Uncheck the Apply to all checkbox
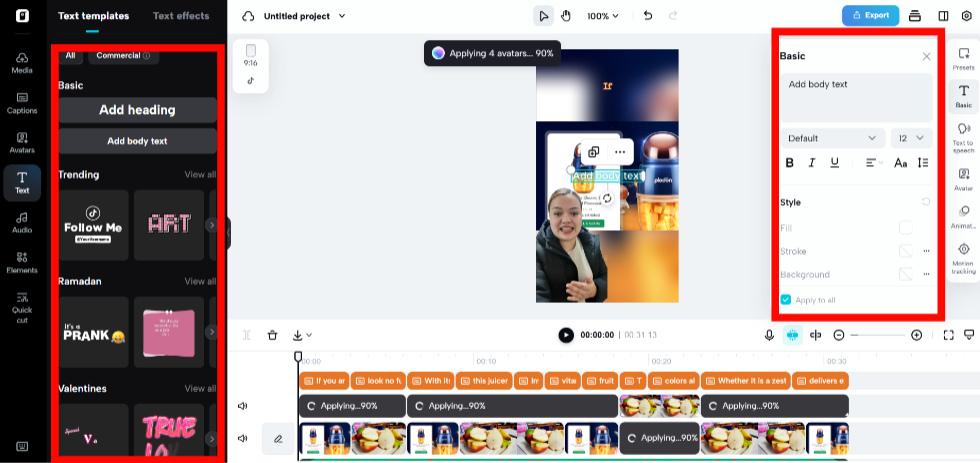 (x=786, y=299)
